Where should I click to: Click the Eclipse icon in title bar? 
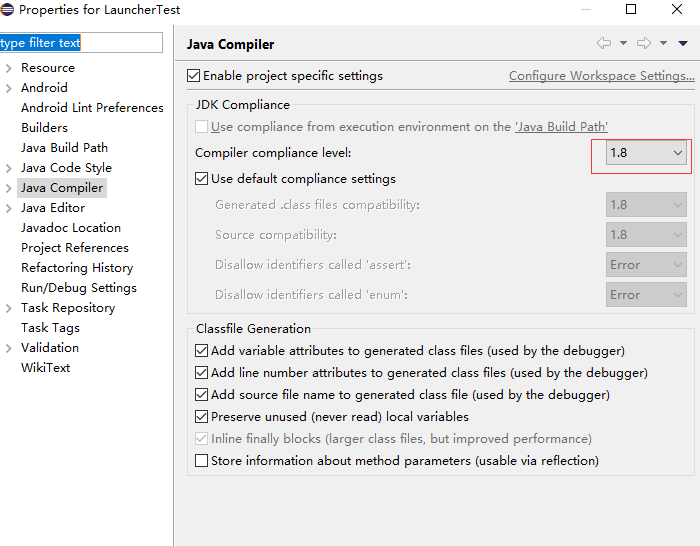[x=8, y=10]
